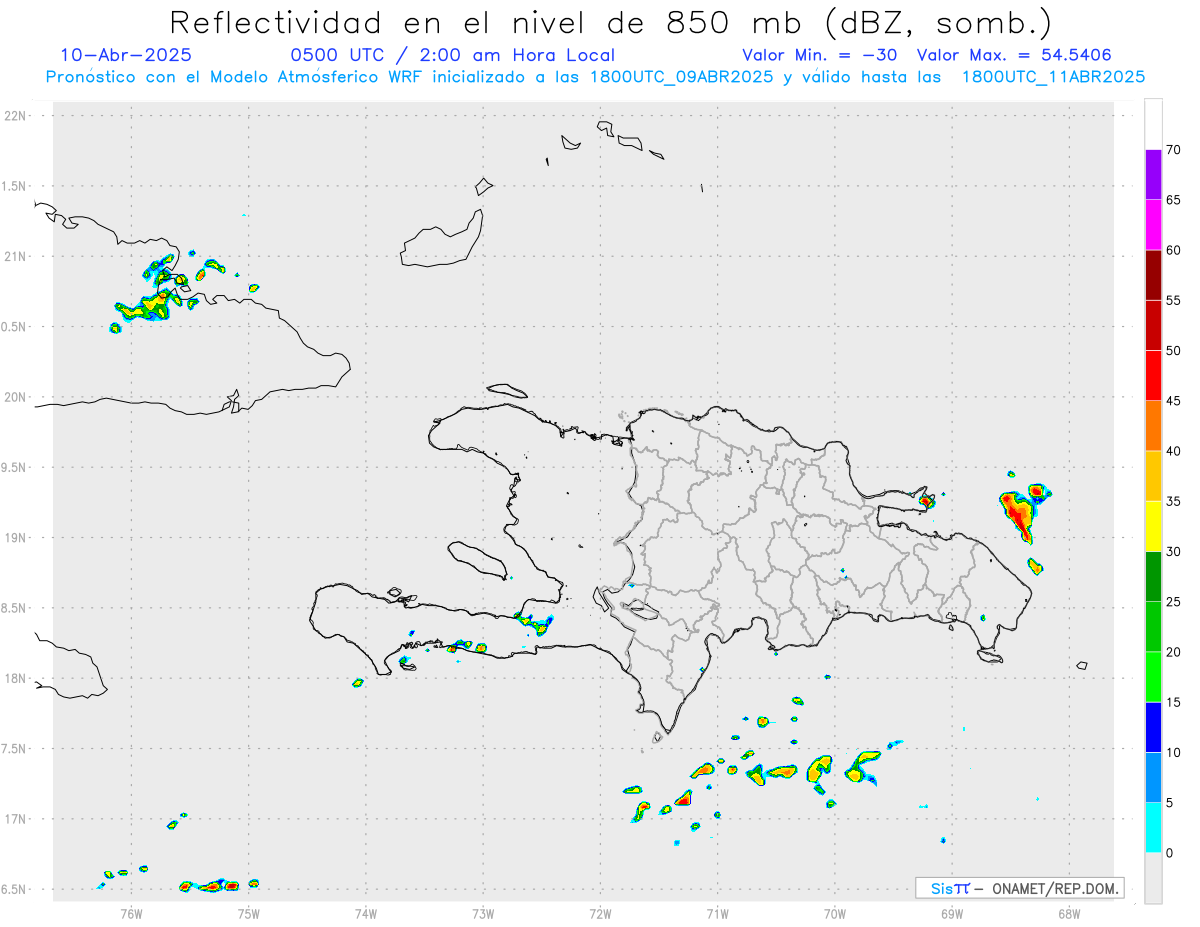Click the '70W' longitude axis label

coord(834,913)
